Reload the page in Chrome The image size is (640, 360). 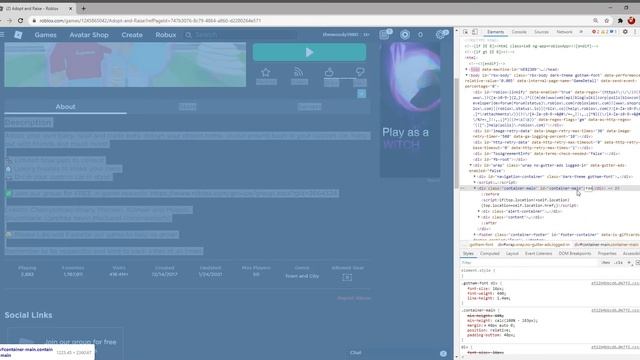20,20
